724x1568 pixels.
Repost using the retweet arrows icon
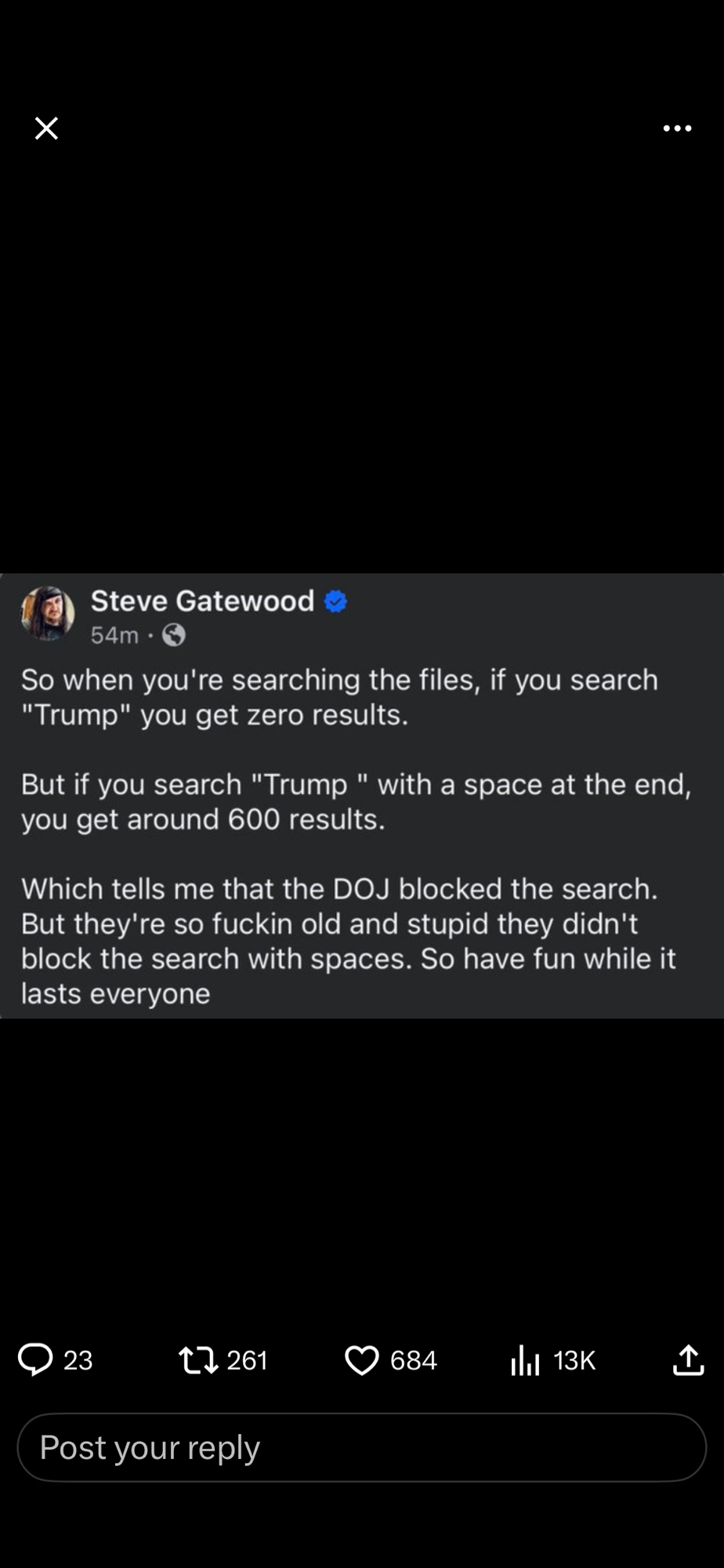[x=198, y=1359]
